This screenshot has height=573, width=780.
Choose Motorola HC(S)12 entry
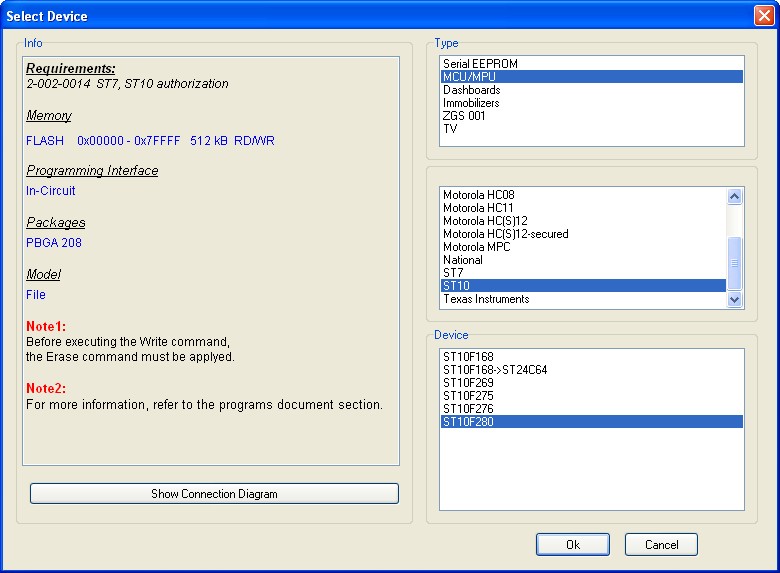click(584, 221)
